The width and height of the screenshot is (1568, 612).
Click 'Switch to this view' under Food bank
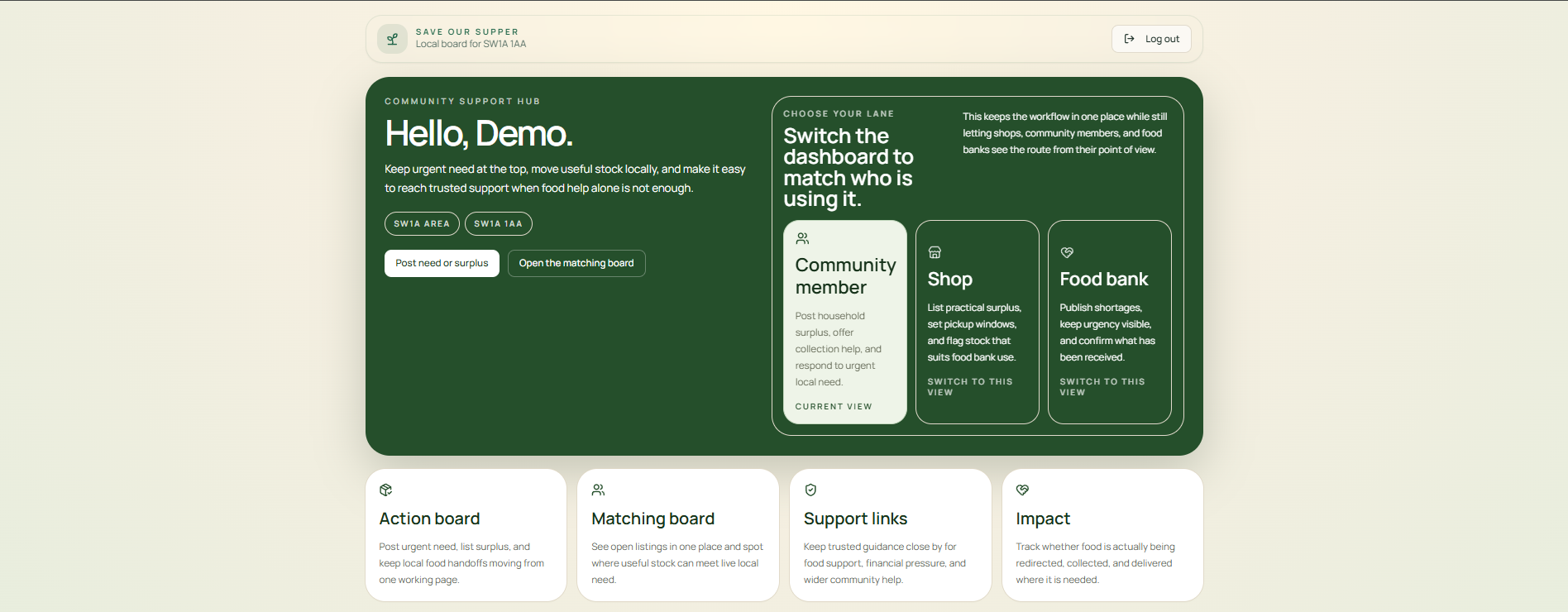pos(1102,387)
